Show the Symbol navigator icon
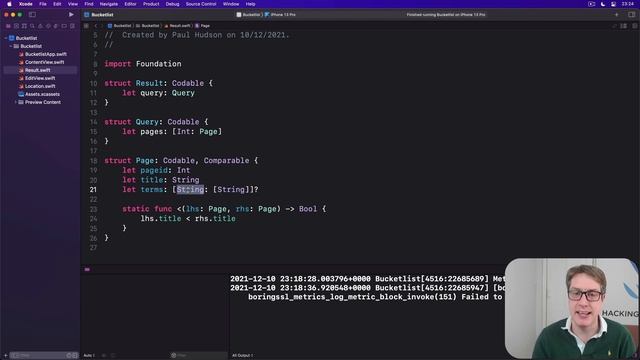Screen dimensions: 640x360 (x=24, y=26)
